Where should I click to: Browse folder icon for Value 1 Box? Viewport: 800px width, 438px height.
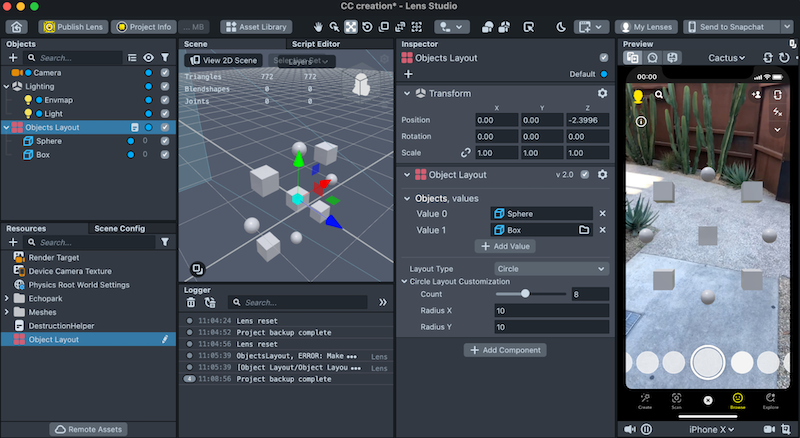[x=584, y=230]
